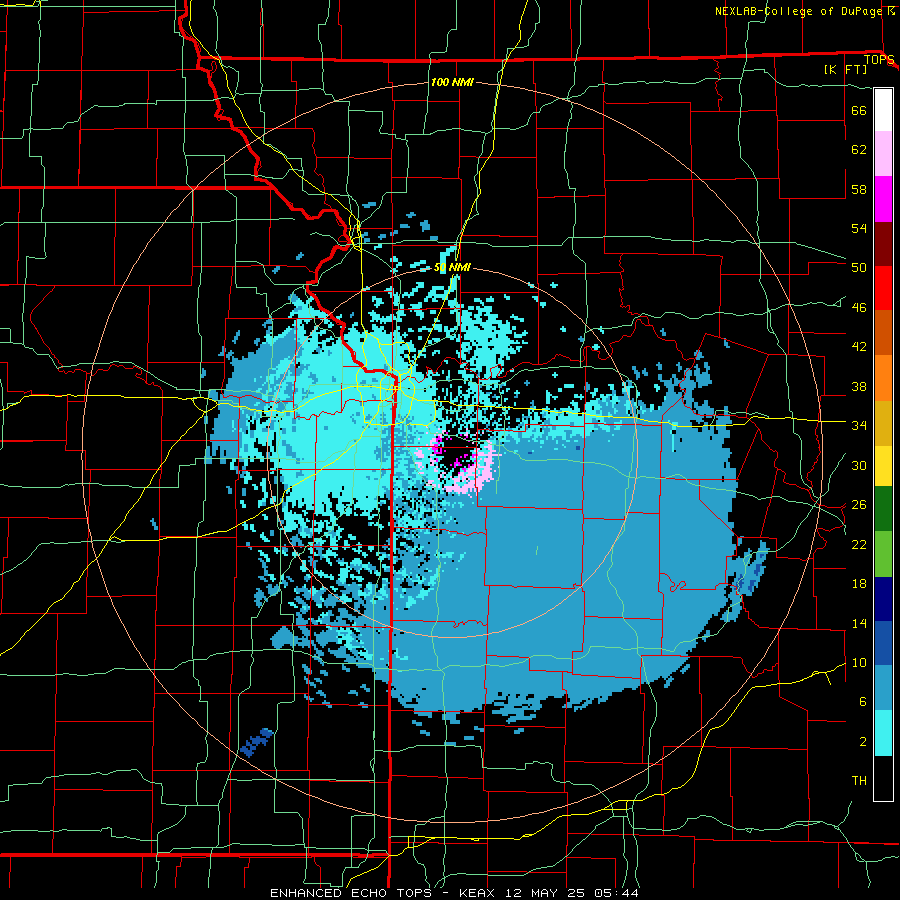Viewport: 900px width, 900px height.
Task: Click the 05:44 timestamp text
Action: click(614, 893)
